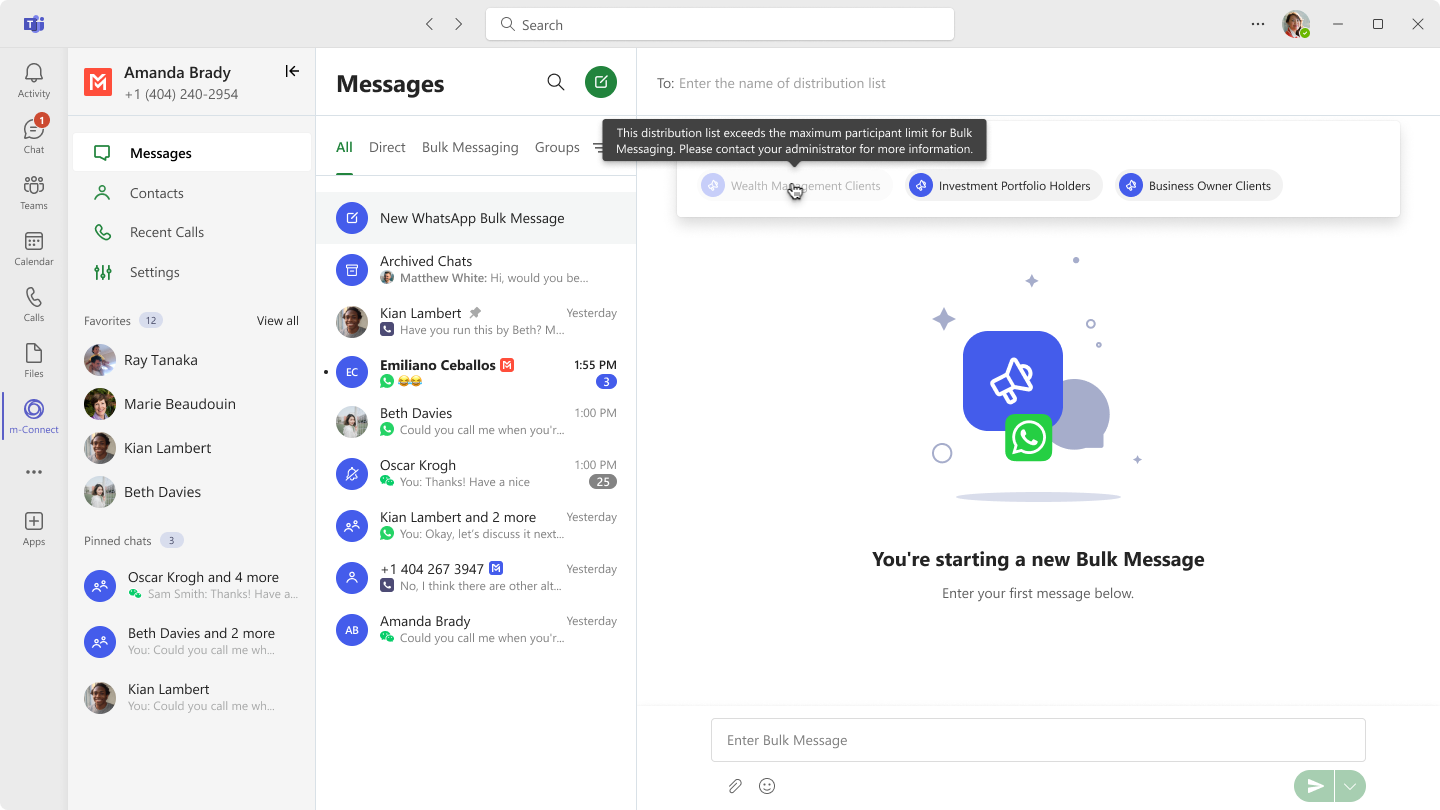Select favorite contact Beth Davies

(x=192, y=492)
